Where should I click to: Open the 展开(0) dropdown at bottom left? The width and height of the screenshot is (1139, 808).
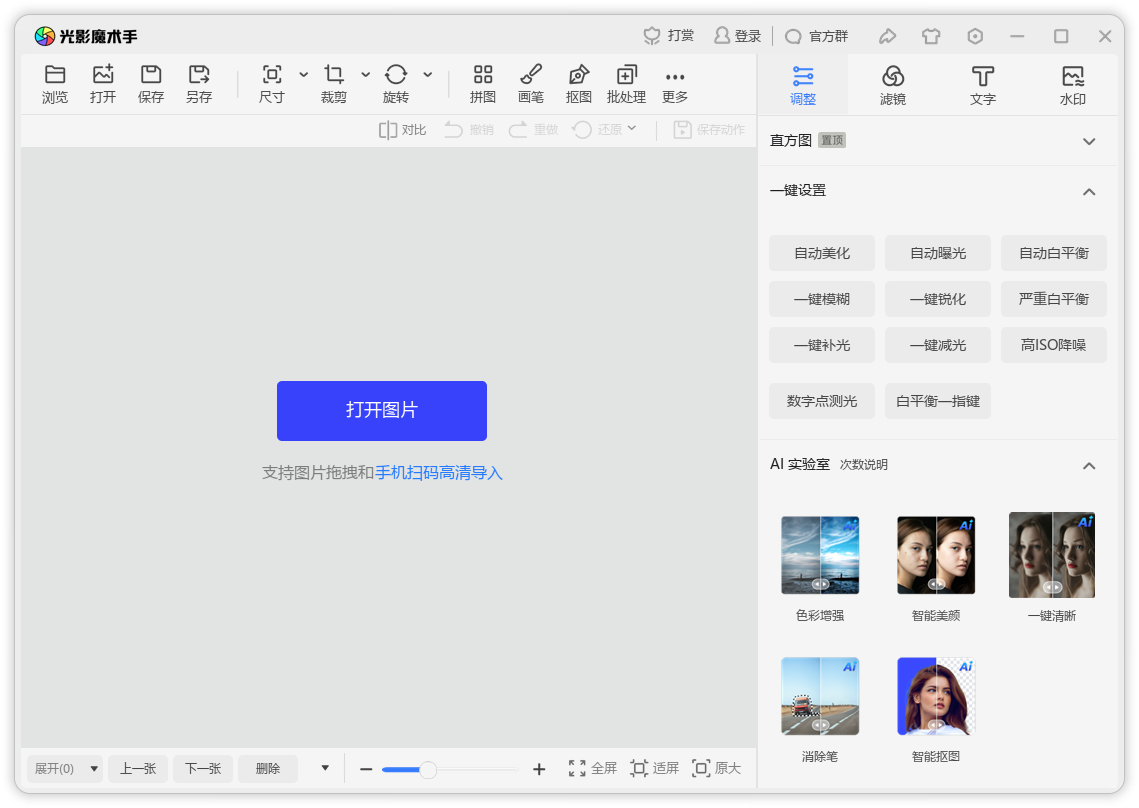click(x=65, y=769)
